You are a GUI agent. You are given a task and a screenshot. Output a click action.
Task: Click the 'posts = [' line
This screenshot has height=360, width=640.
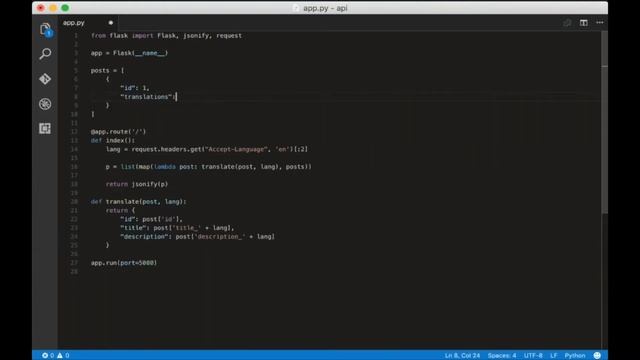click(x=107, y=71)
